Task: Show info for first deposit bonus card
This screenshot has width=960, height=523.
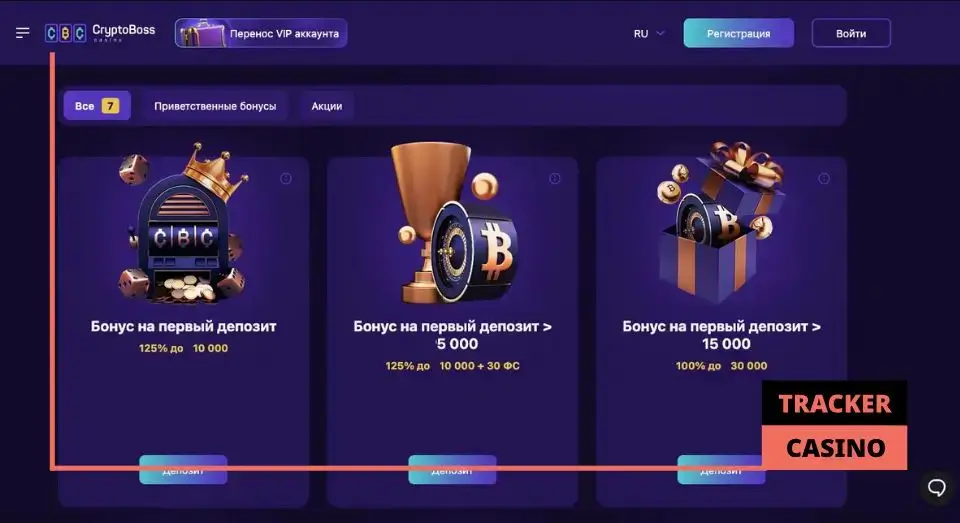Action: pos(286,179)
